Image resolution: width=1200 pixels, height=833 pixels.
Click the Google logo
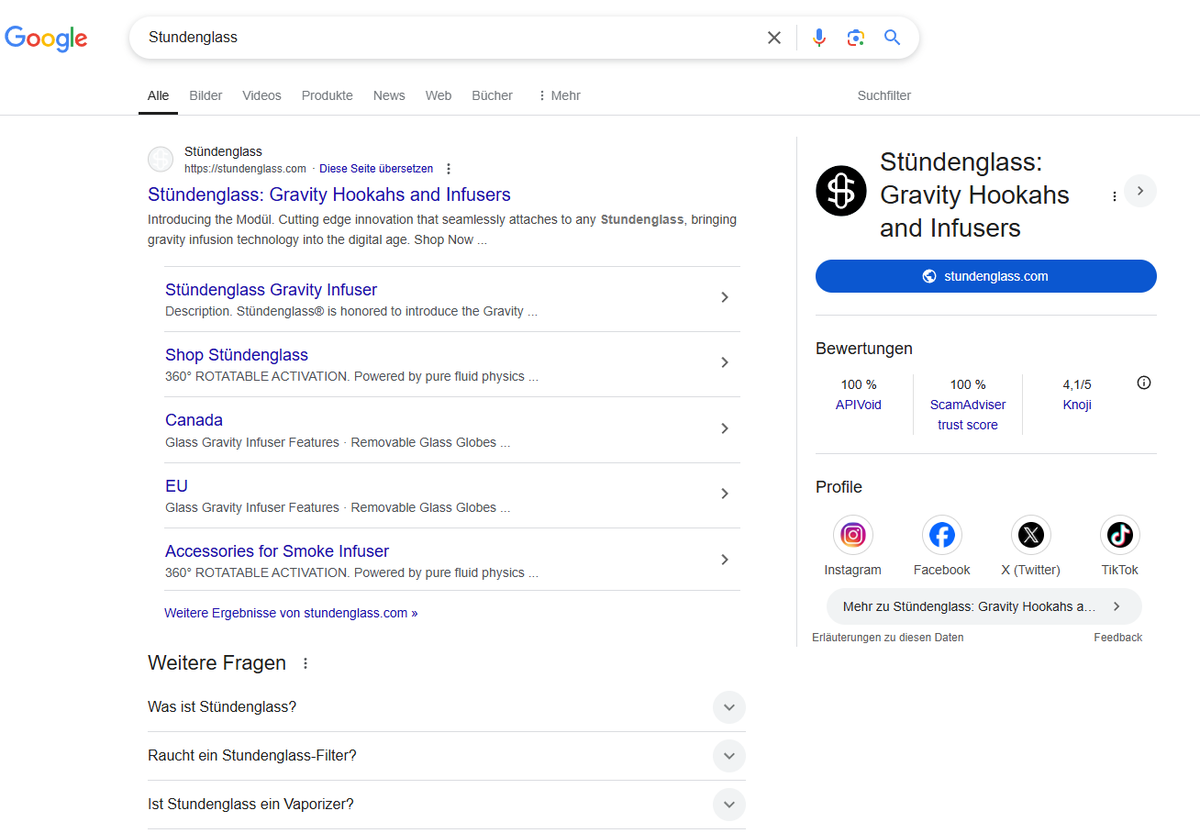[x=46, y=38]
